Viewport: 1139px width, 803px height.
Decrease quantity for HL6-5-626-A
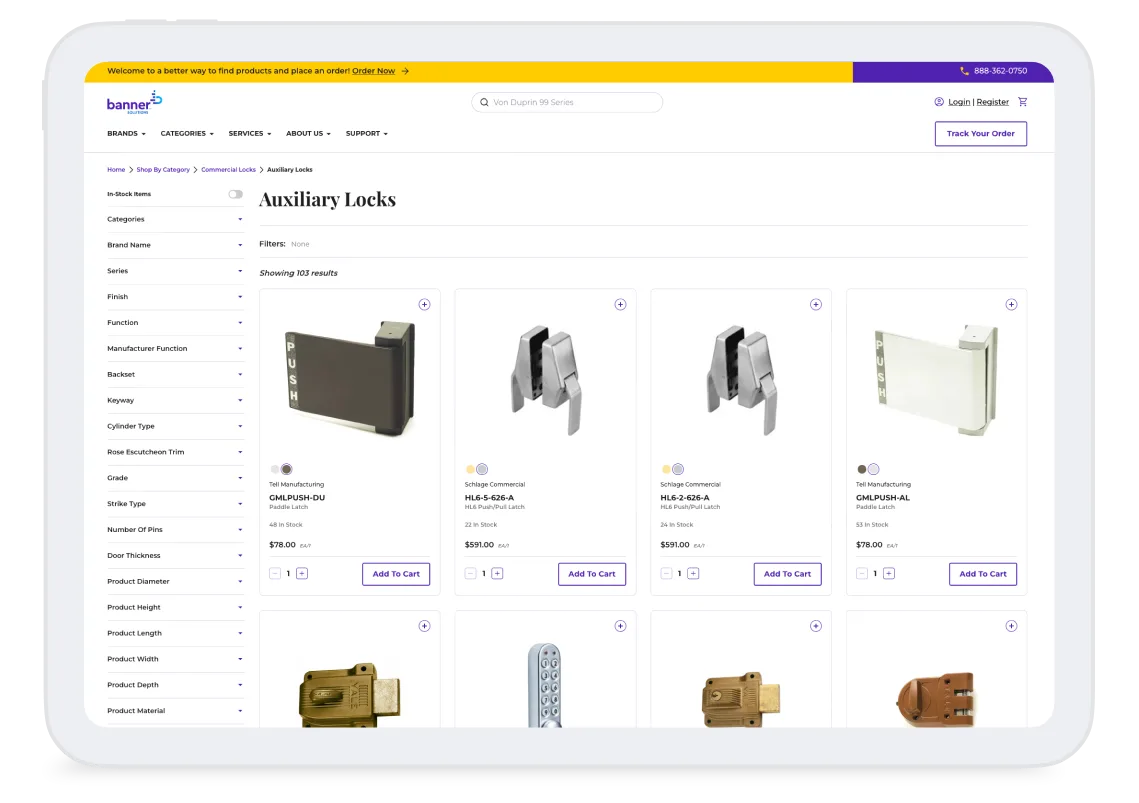coord(471,573)
